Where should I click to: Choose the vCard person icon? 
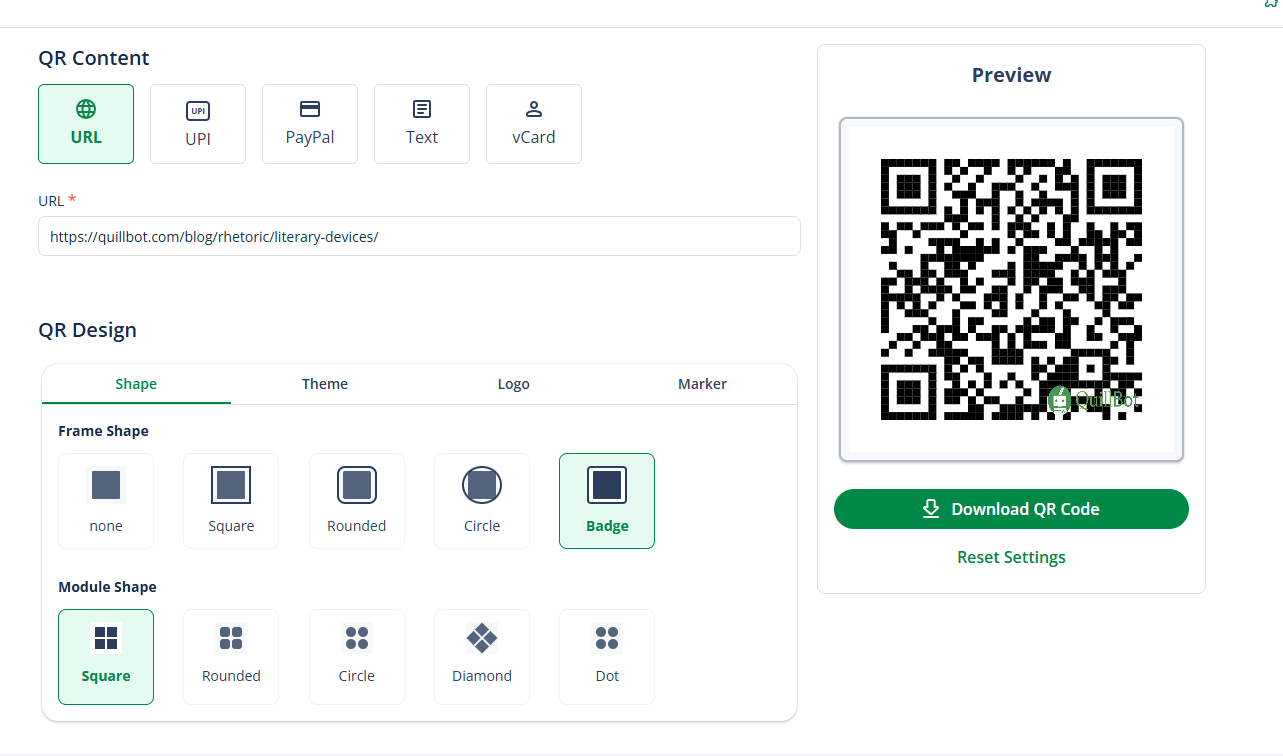tap(534, 109)
